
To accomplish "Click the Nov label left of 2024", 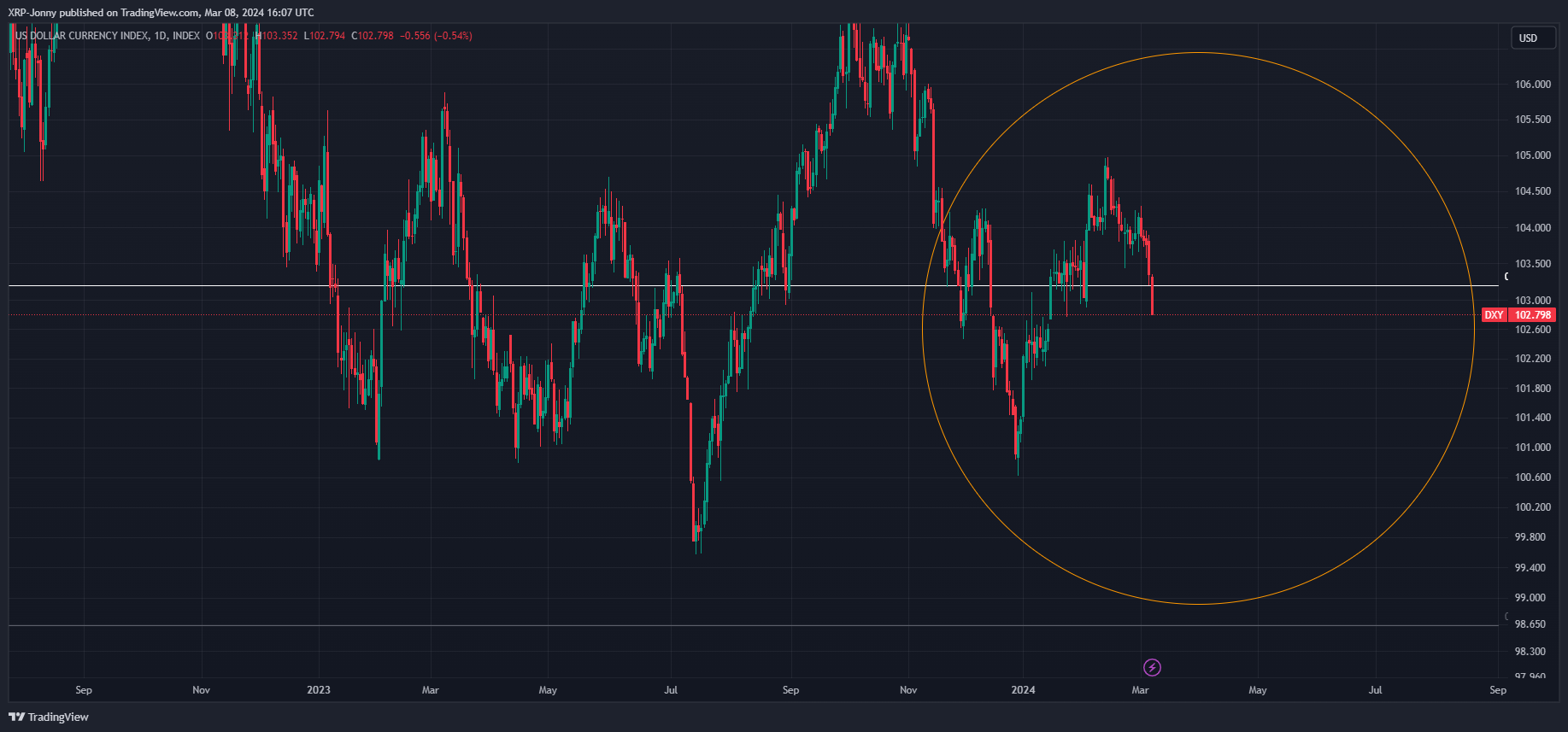I will (x=908, y=690).
